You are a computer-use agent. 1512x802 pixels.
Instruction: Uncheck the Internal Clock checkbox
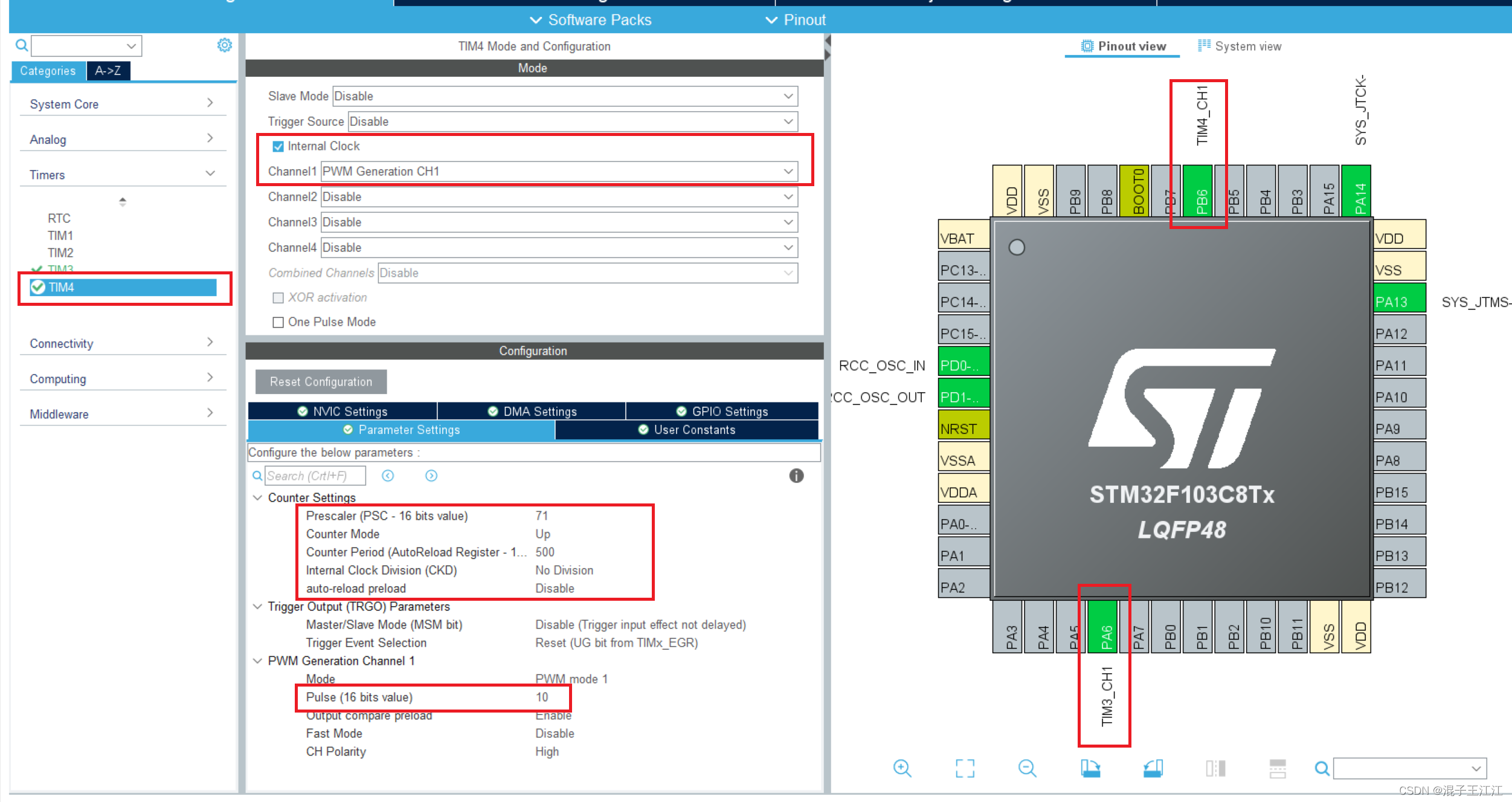(x=278, y=146)
